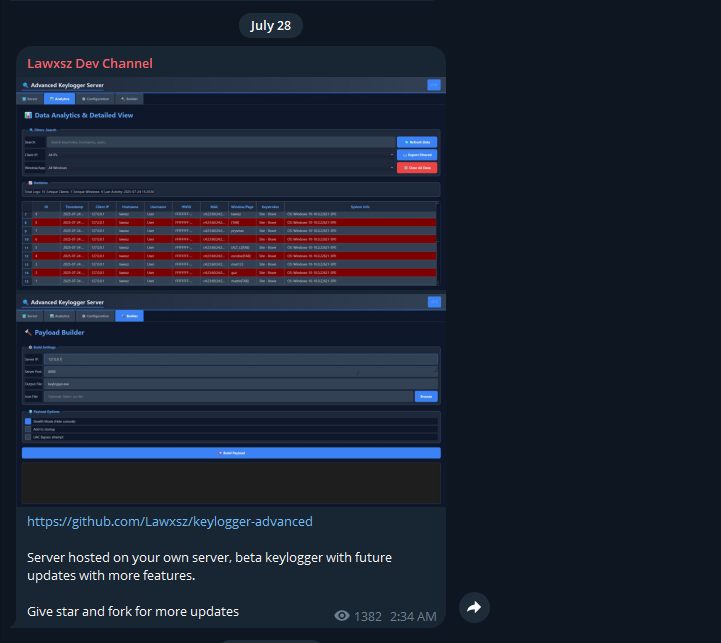The height and width of the screenshot is (643, 721).
Task: Click the Output File field with keylogger.exe
Action: pos(240,384)
